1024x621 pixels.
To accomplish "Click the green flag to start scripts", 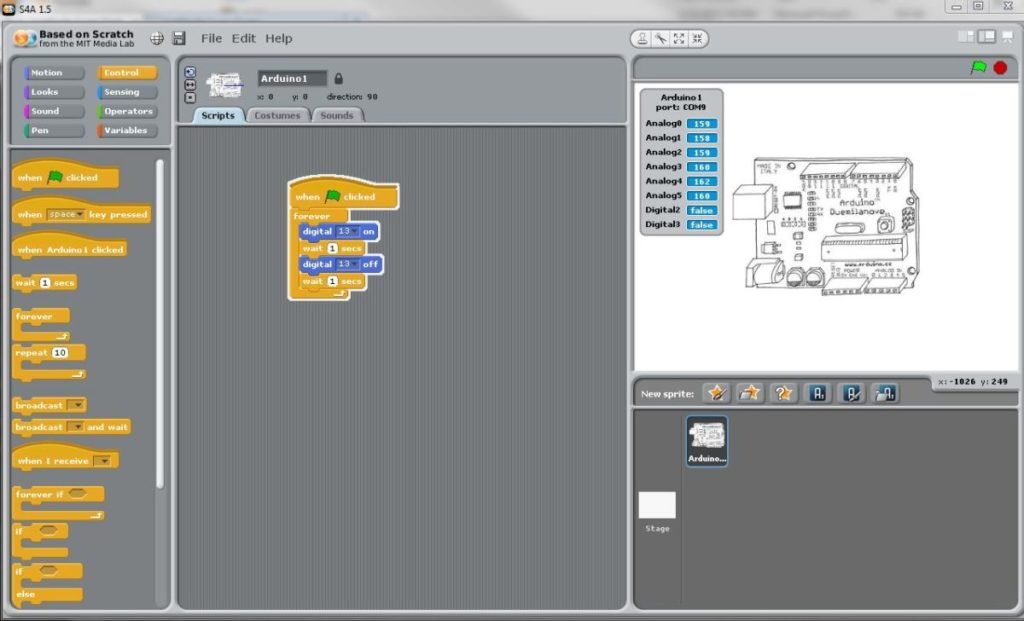I will pos(978,68).
